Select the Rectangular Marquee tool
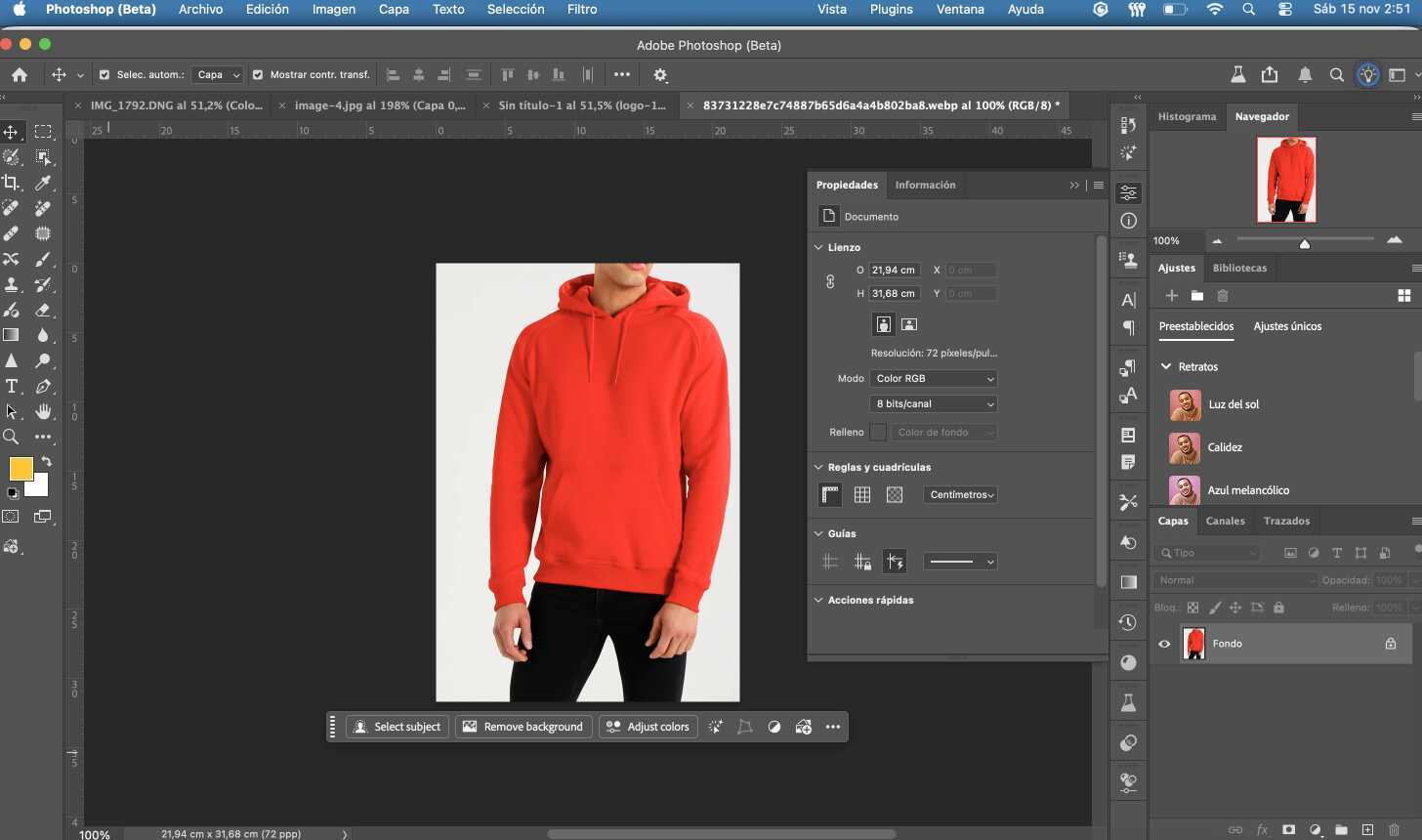This screenshot has width=1422, height=840. 43,132
